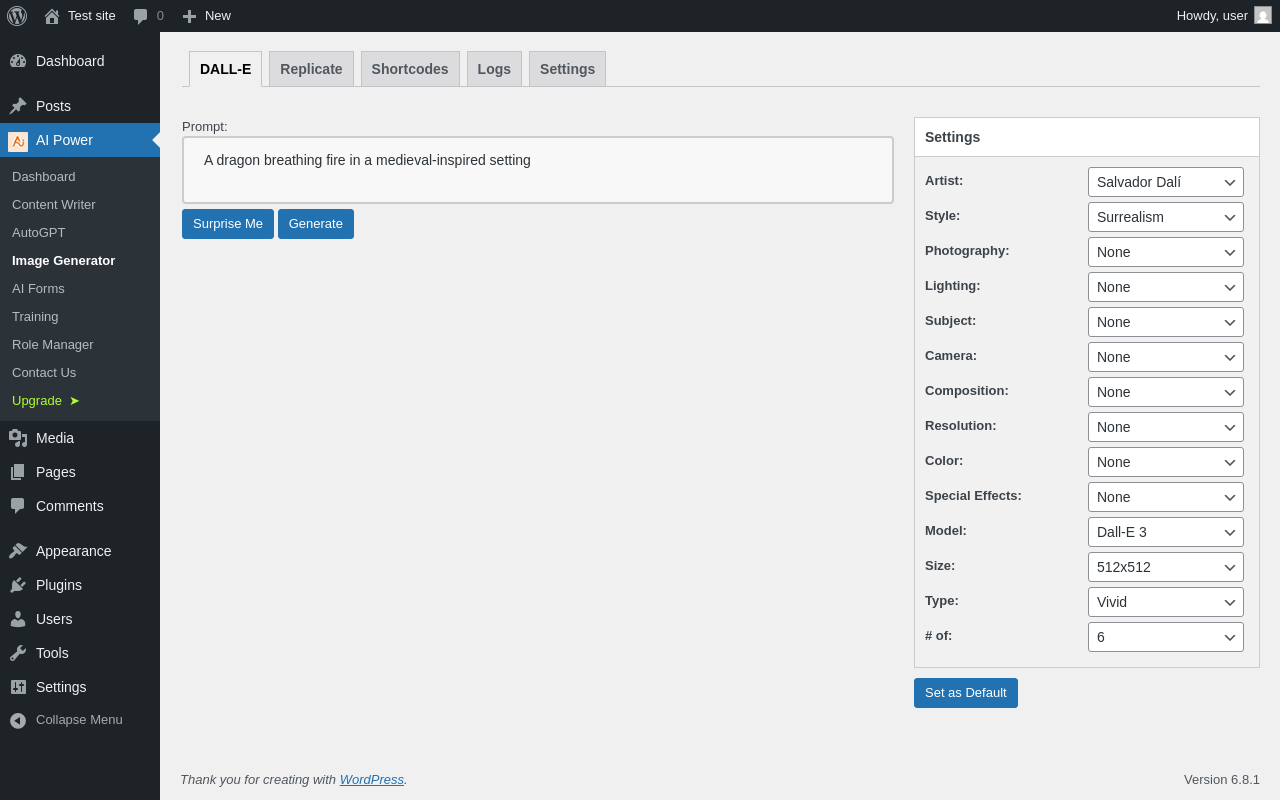Open Training submenu item
Image resolution: width=1280 pixels, height=800 pixels.
point(80,317)
